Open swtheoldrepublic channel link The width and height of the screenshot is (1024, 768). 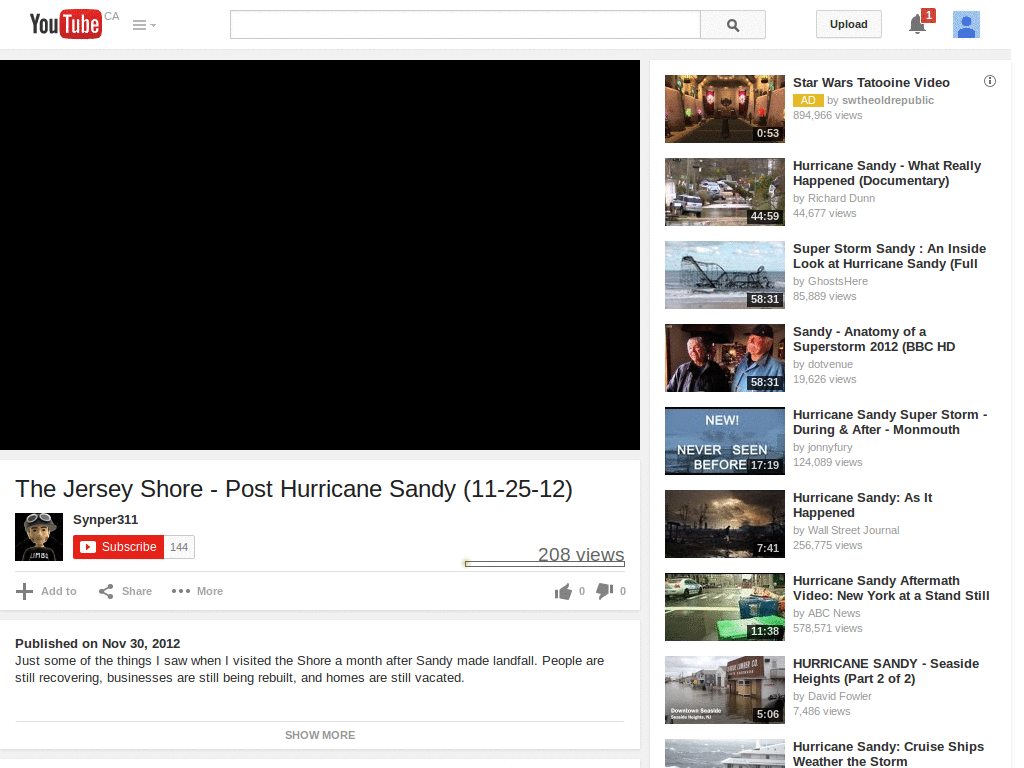[x=888, y=100]
